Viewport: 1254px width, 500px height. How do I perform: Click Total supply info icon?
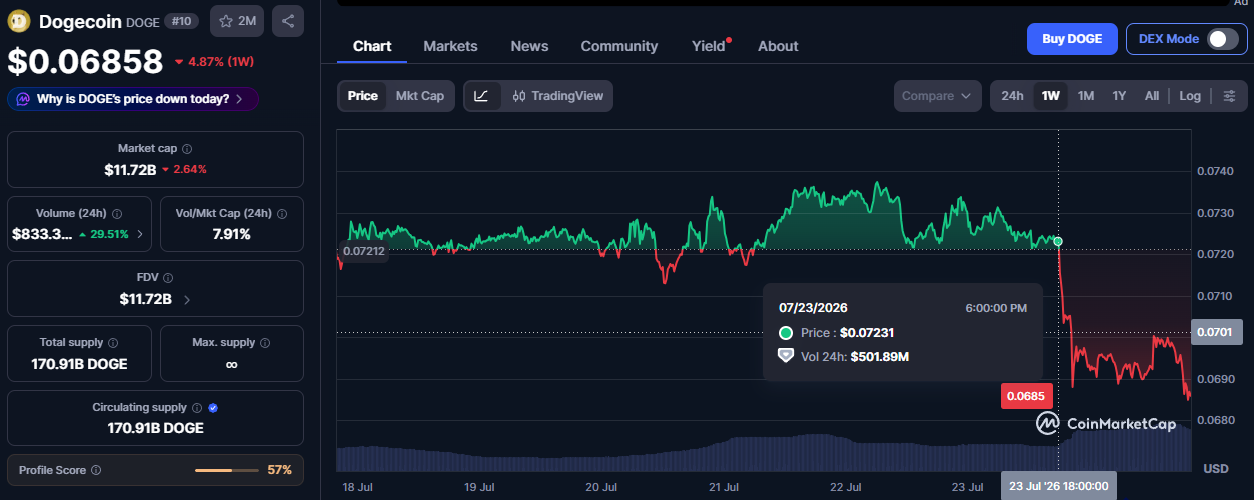tap(112, 343)
